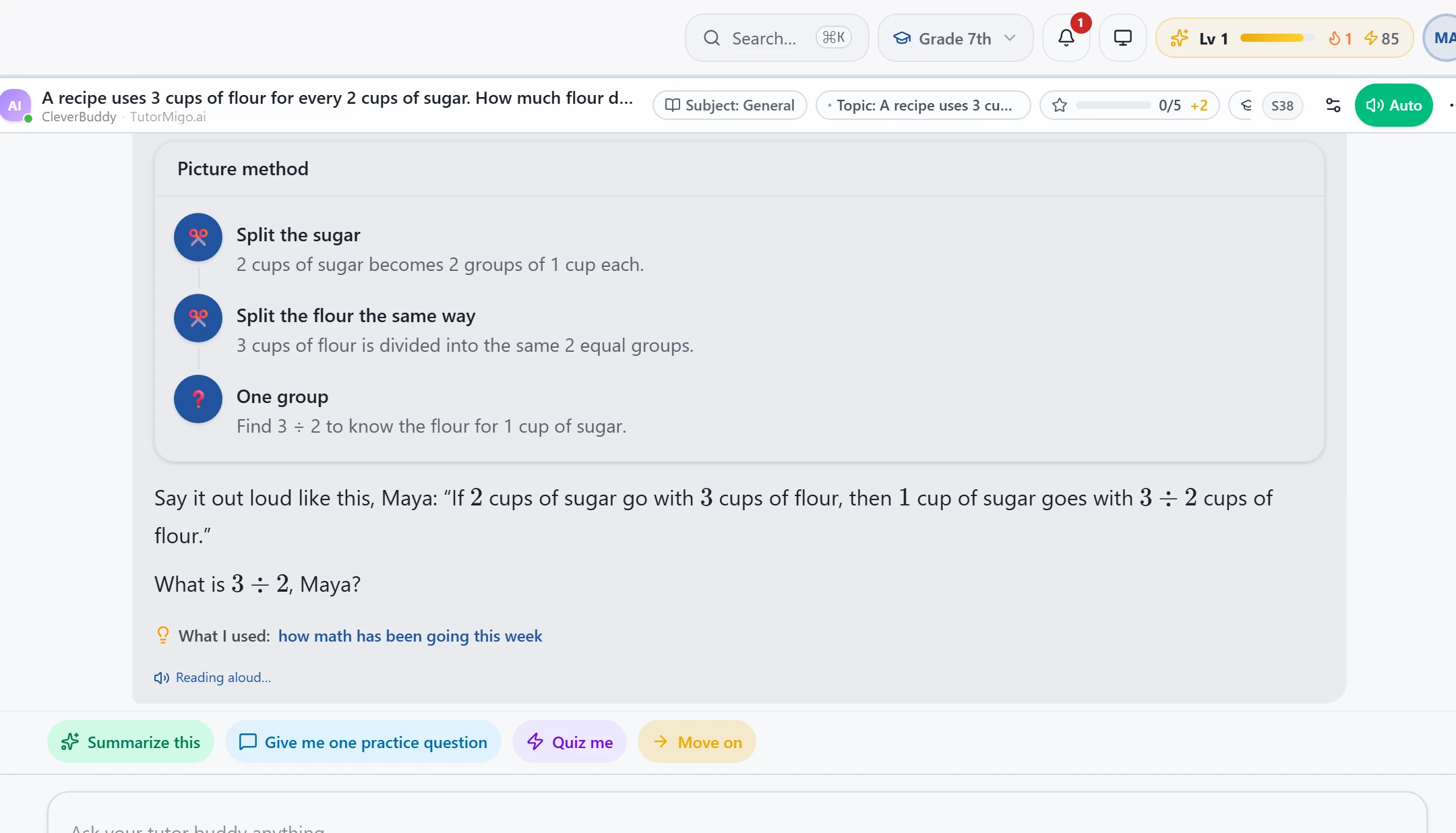
Task: Click Give me one practice question
Action: [363, 742]
